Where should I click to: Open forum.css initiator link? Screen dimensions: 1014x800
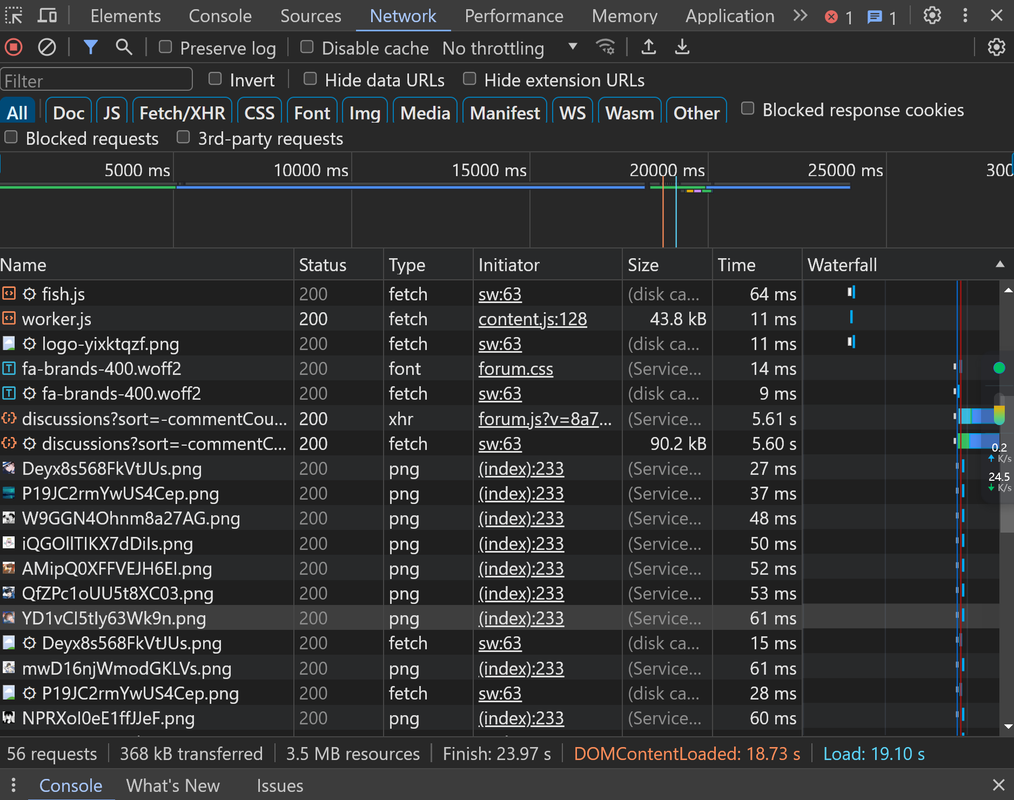coord(515,369)
